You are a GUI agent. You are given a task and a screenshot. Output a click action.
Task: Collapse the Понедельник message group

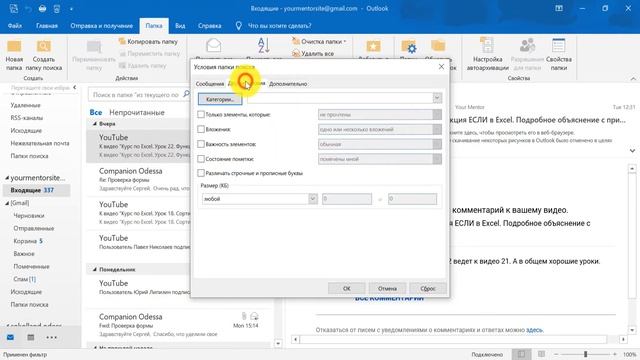point(95,269)
